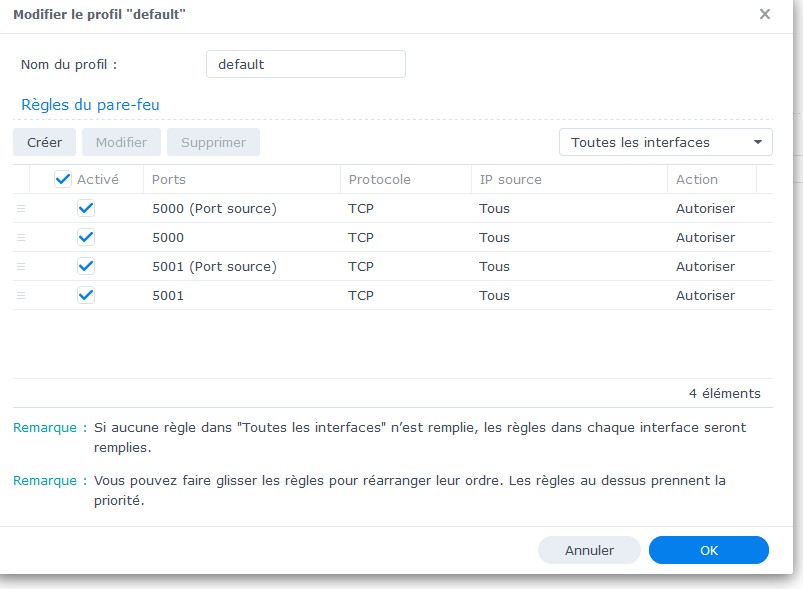Click the Annuler button
Viewport: 803px width, 589px height.
(589, 550)
